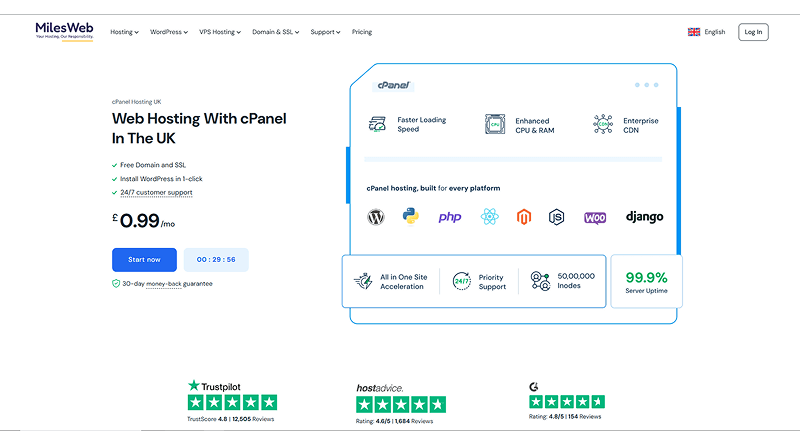Image resolution: width=800 pixels, height=445 pixels.
Task: Click the Start now button
Action: [144, 260]
